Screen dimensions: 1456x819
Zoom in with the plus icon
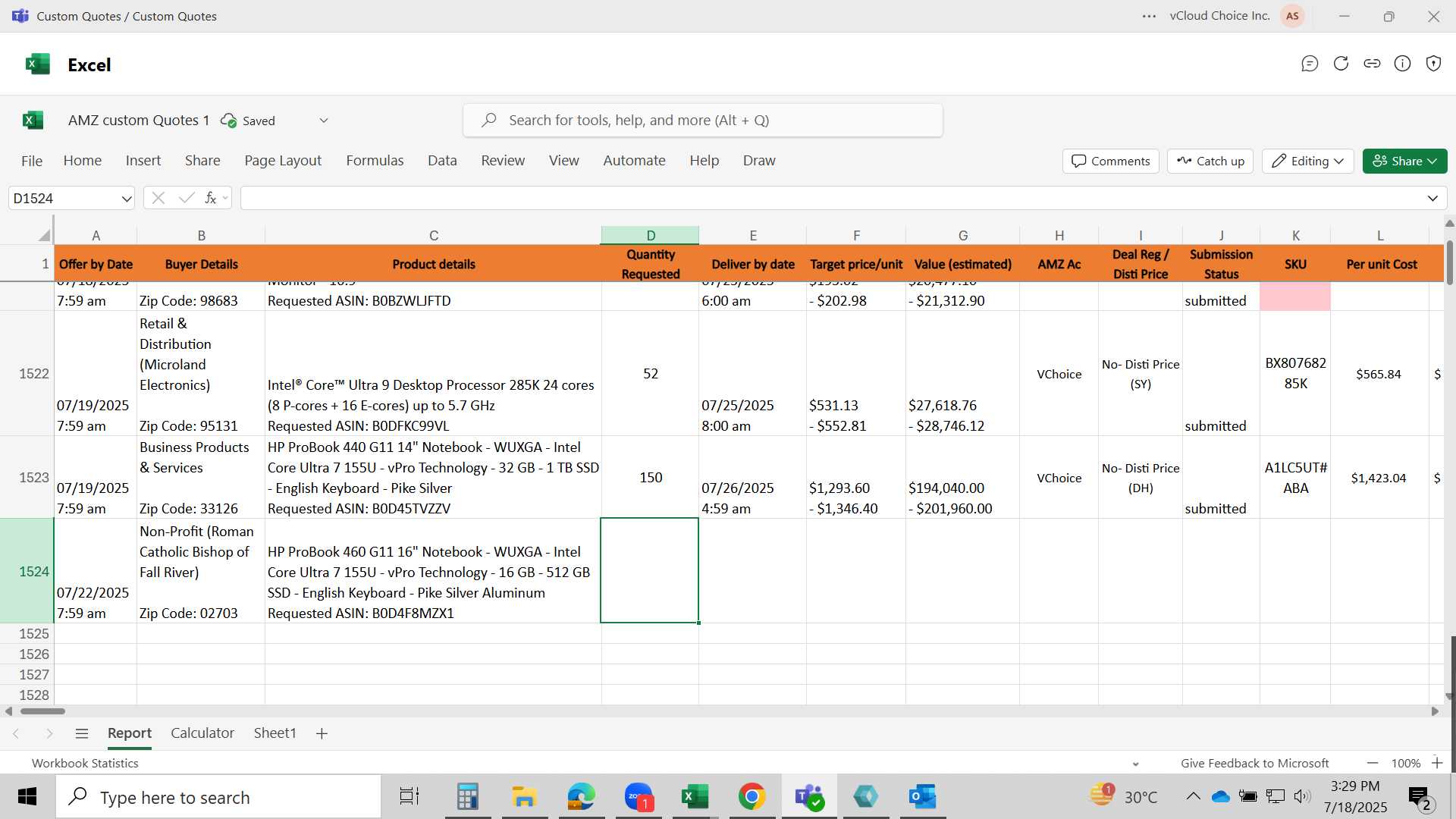(x=1437, y=763)
